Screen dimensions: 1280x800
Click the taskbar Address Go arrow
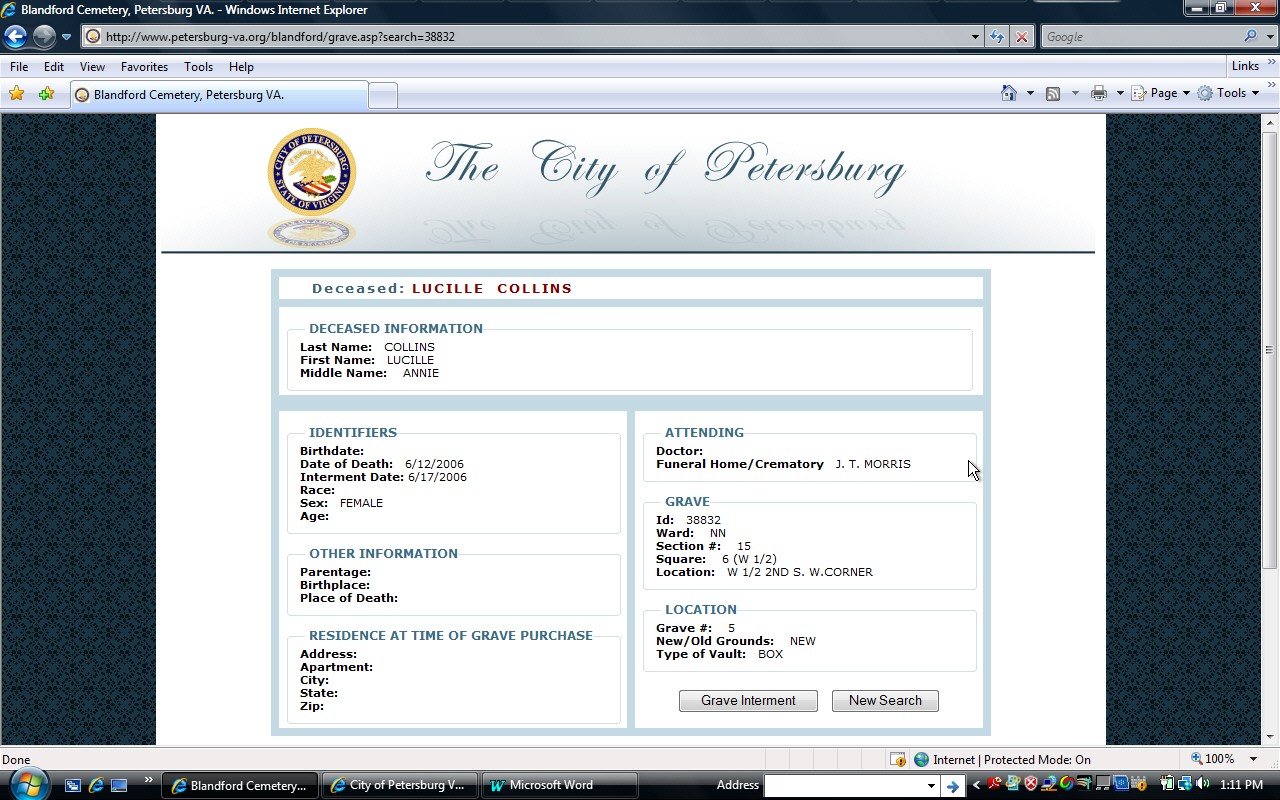[x=952, y=786]
